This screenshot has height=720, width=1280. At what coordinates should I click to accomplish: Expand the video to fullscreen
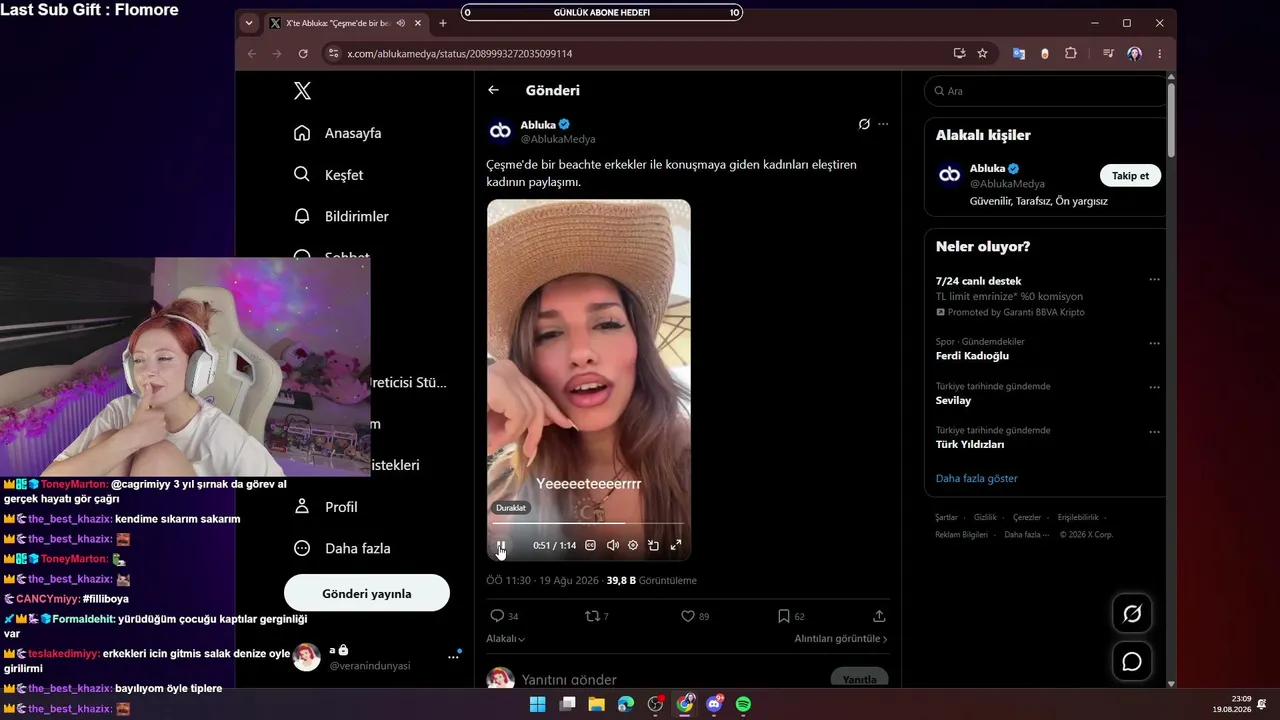click(676, 546)
